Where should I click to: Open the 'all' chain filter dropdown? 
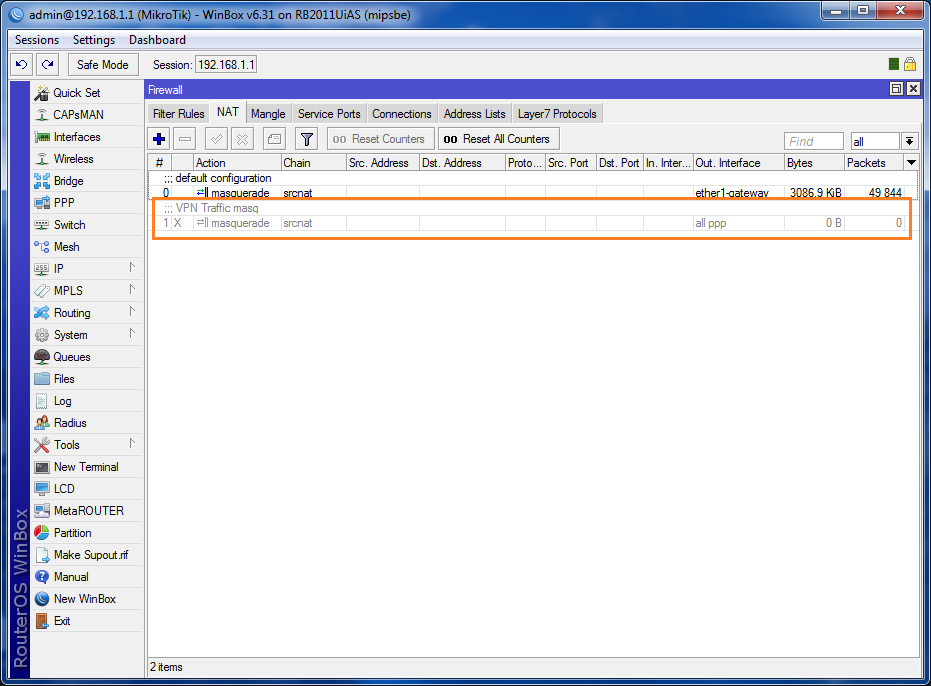910,141
